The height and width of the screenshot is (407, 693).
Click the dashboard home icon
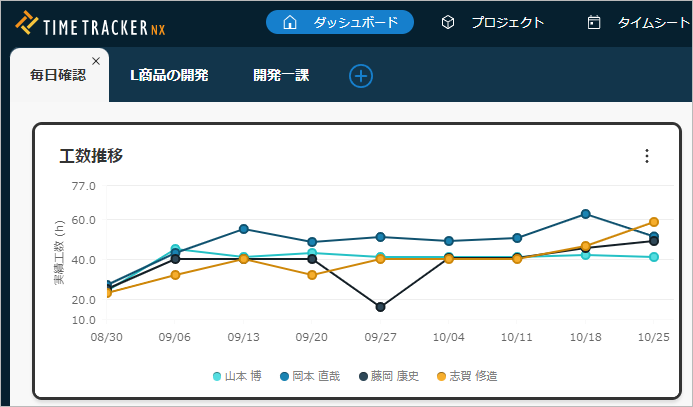pyautogui.click(x=290, y=22)
